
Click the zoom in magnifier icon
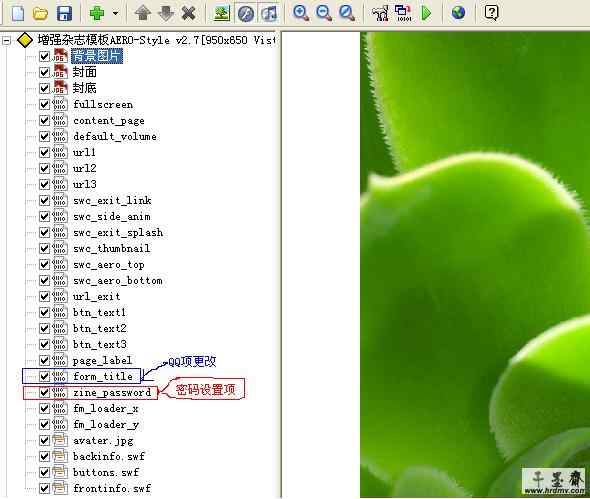click(x=301, y=13)
